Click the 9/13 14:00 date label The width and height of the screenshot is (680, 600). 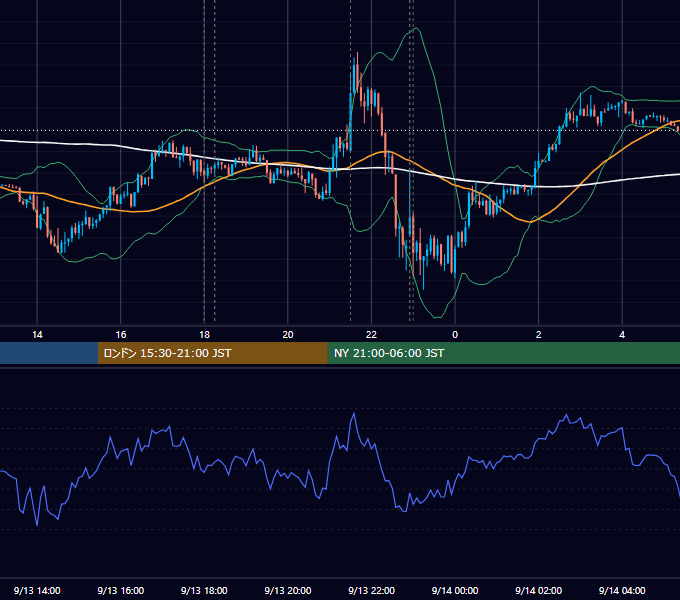pos(37,590)
